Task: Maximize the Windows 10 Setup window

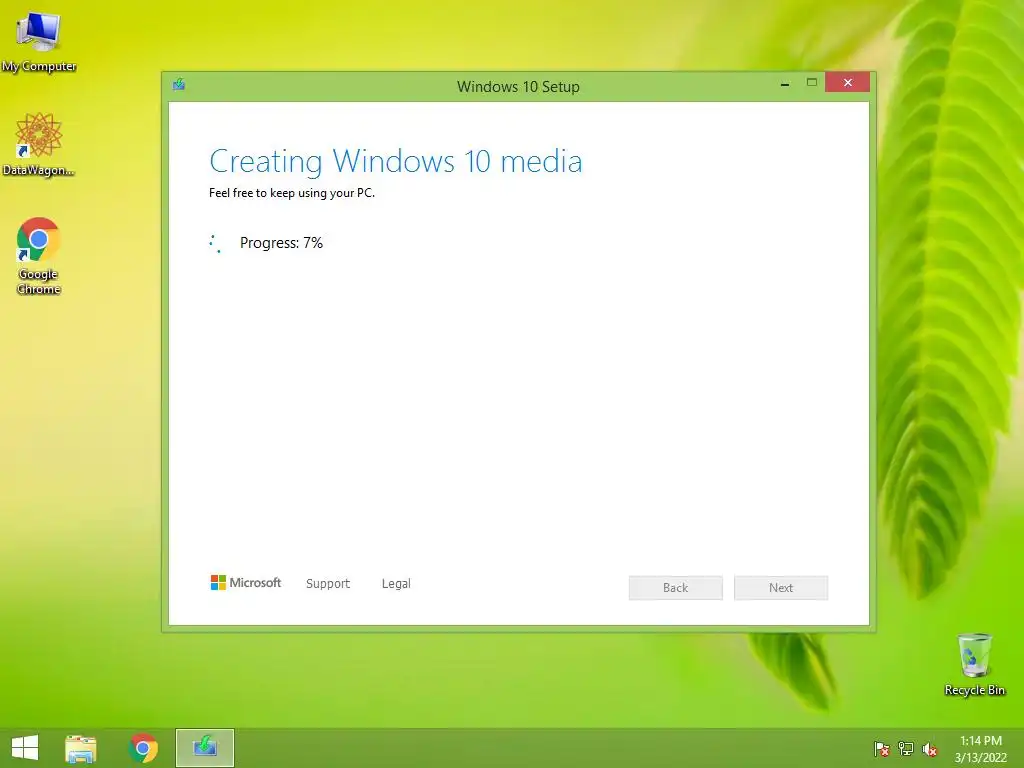Action: (x=812, y=82)
